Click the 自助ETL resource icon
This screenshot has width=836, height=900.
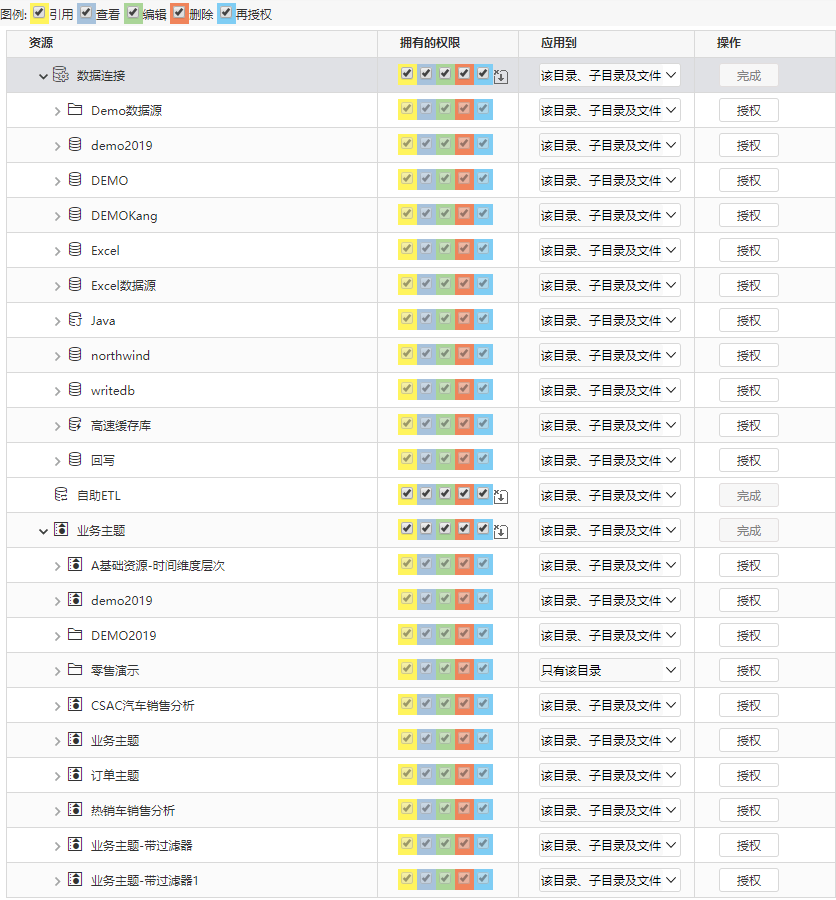click(61, 494)
